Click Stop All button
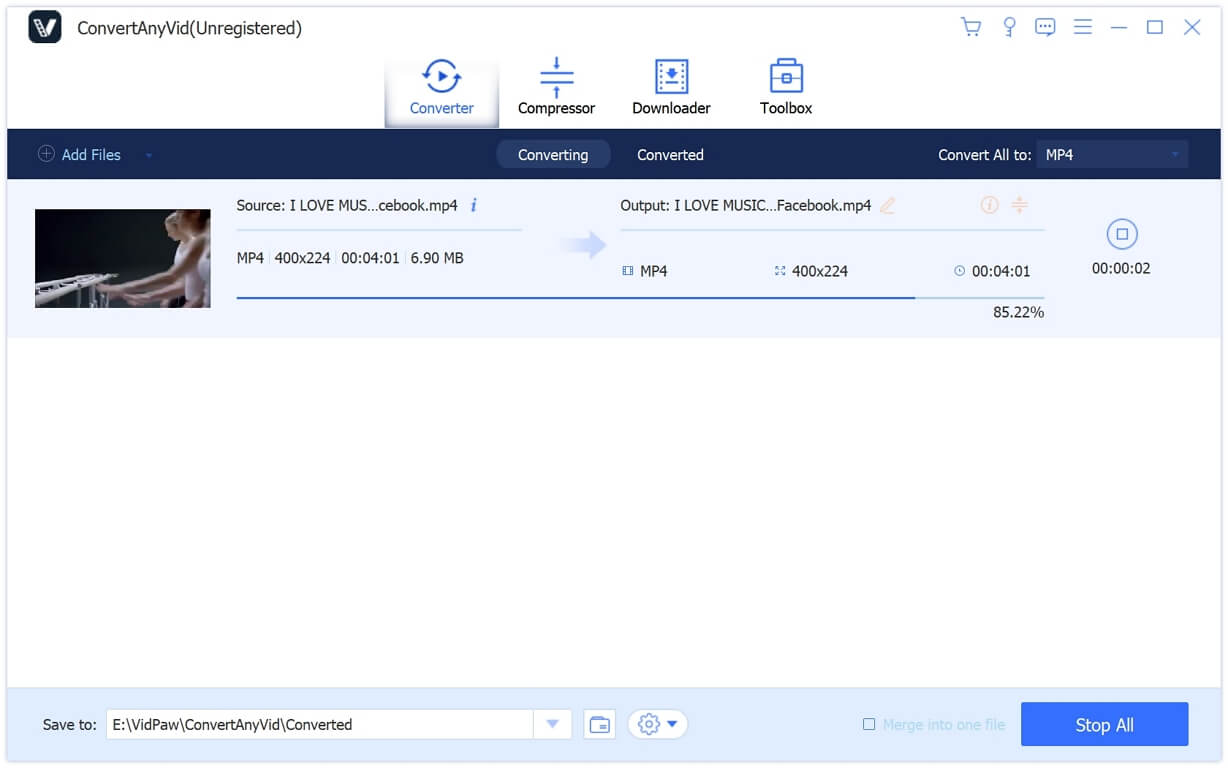Viewport: 1228px width, 768px height. [1104, 725]
